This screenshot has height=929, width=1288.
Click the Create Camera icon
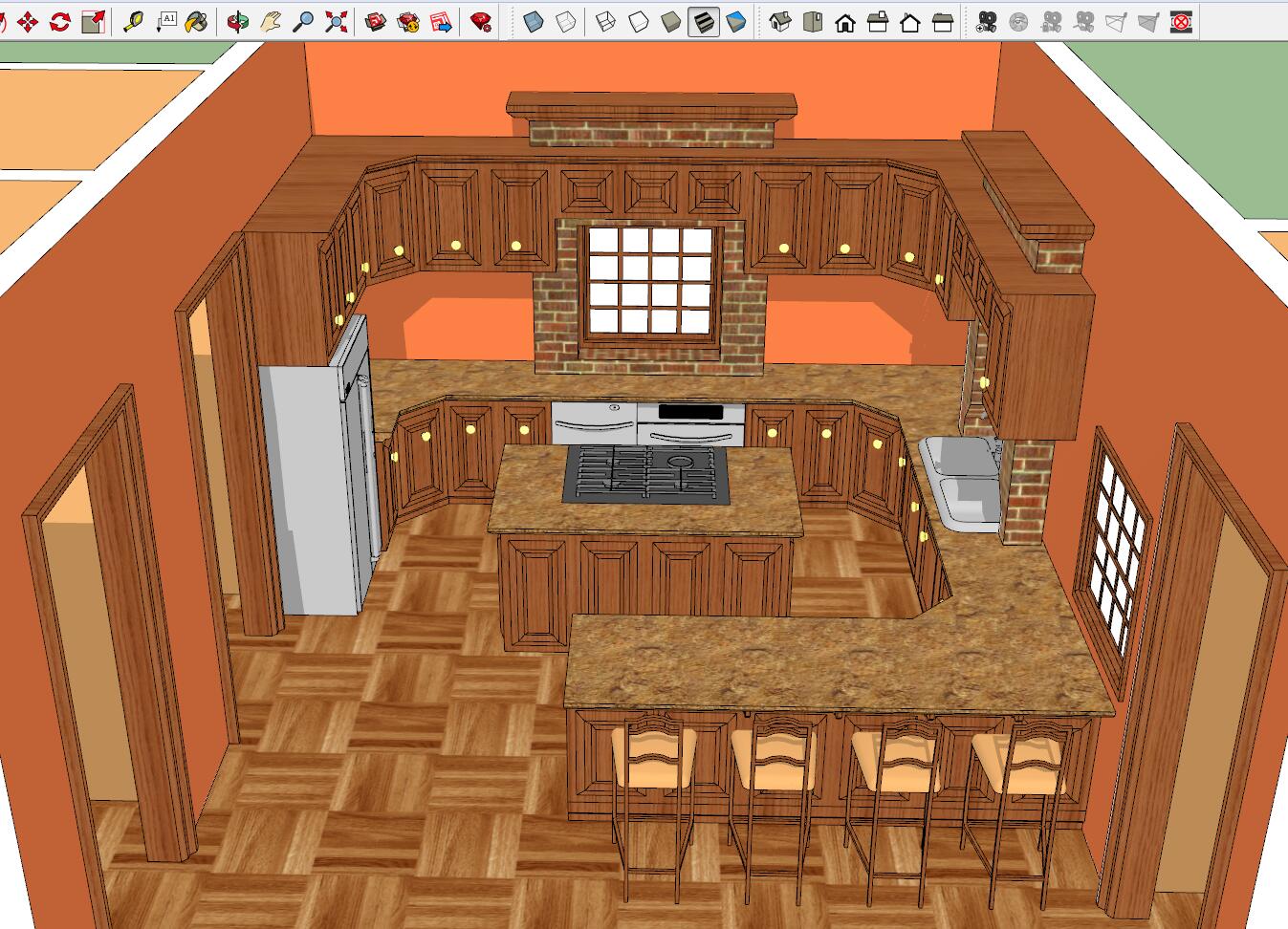pos(986,21)
